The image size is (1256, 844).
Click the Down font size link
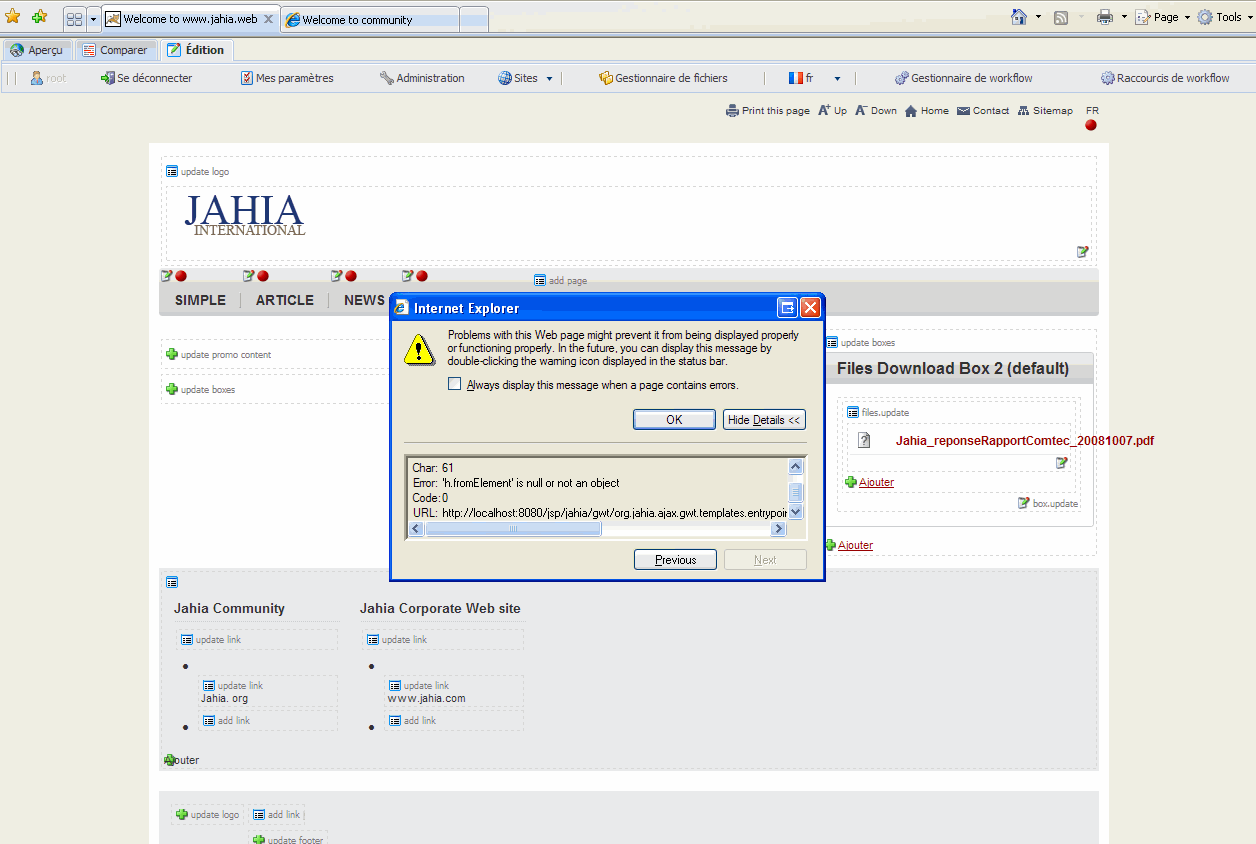point(876,111)
